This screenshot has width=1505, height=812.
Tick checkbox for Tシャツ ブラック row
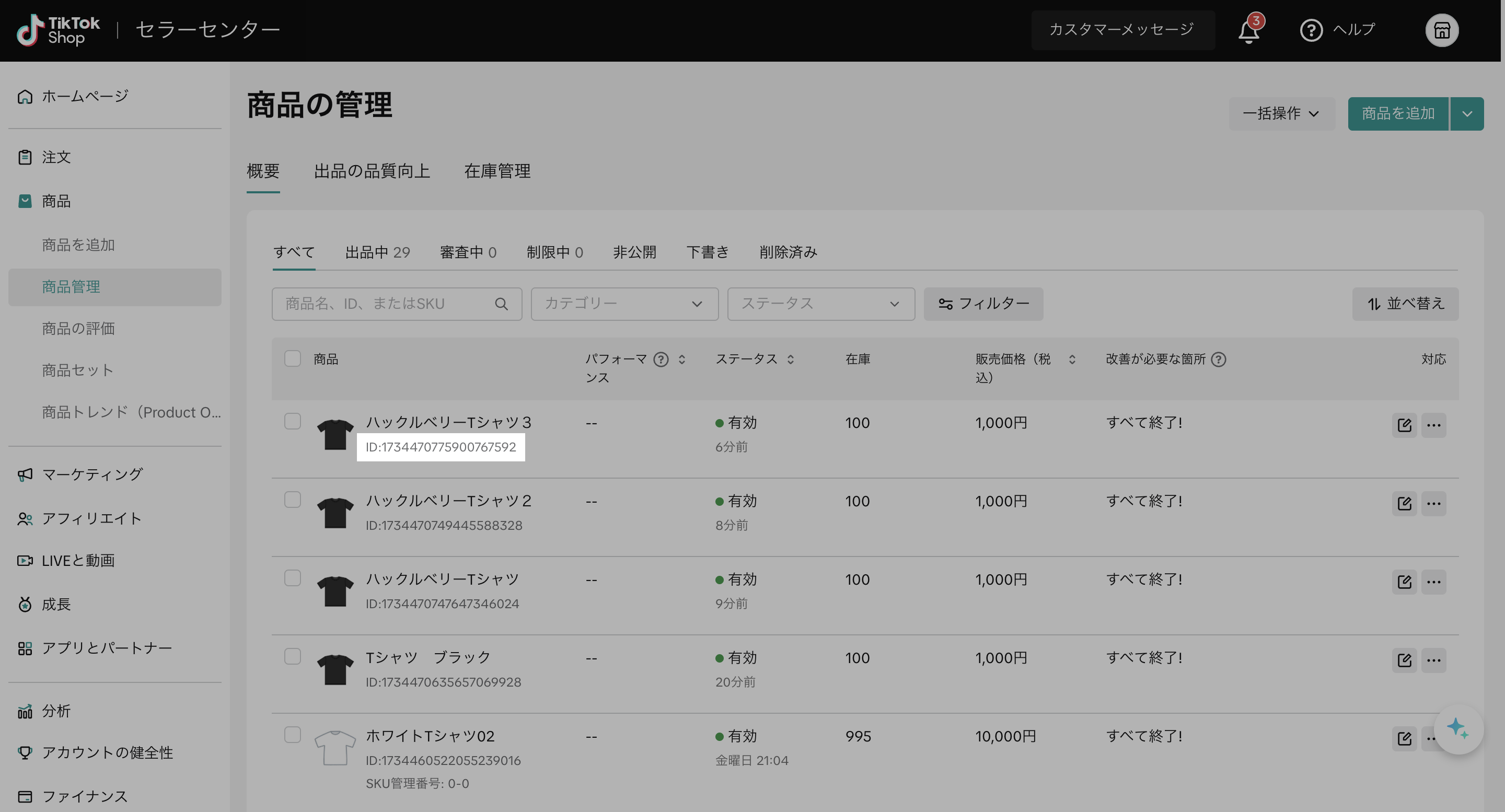(292, 656)
